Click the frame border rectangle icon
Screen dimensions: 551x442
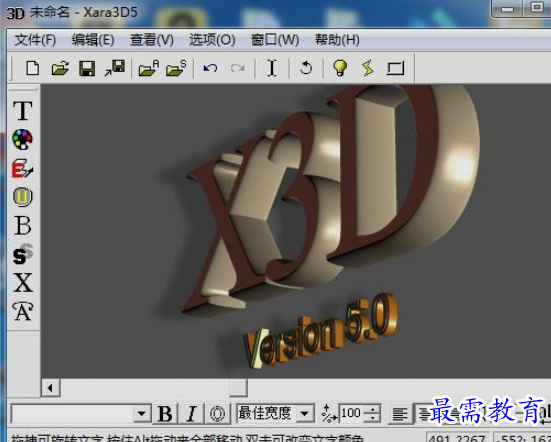tap(395, 68)
